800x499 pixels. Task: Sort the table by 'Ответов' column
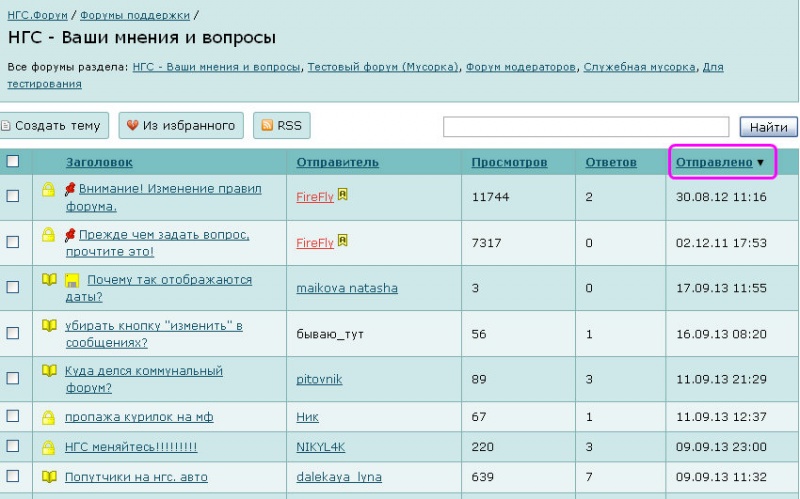coord(611,162)
